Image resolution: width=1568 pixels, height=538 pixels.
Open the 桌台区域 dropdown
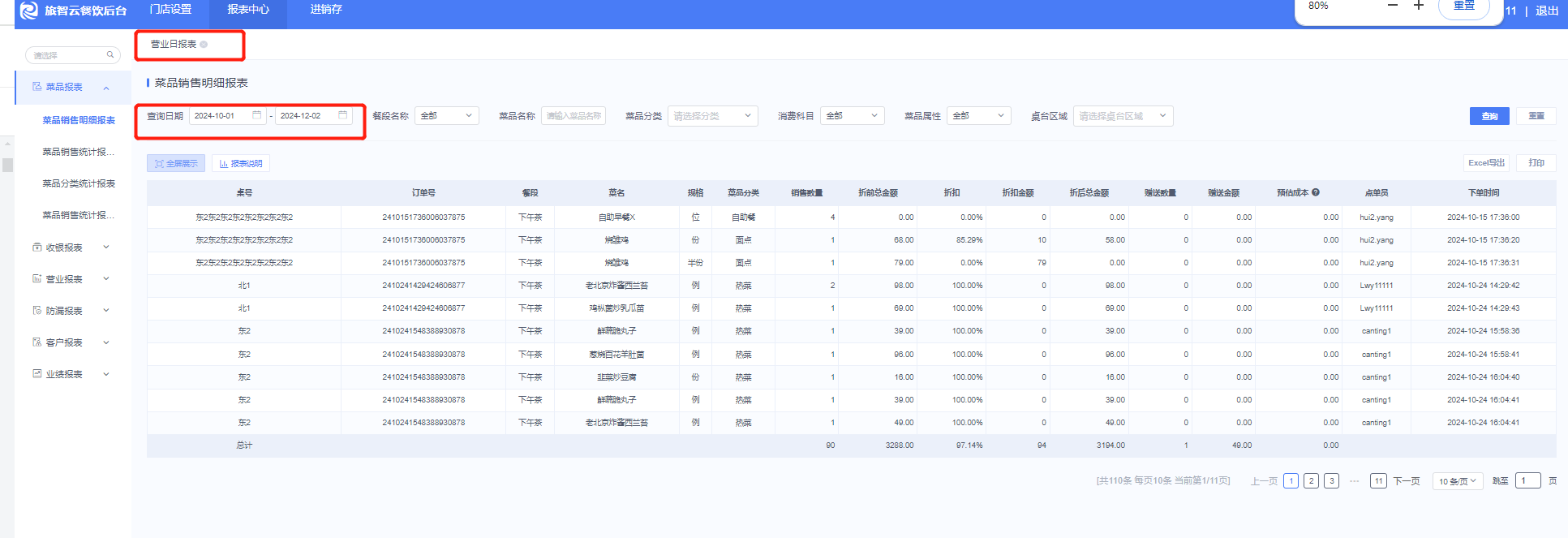pos(1123,116)
